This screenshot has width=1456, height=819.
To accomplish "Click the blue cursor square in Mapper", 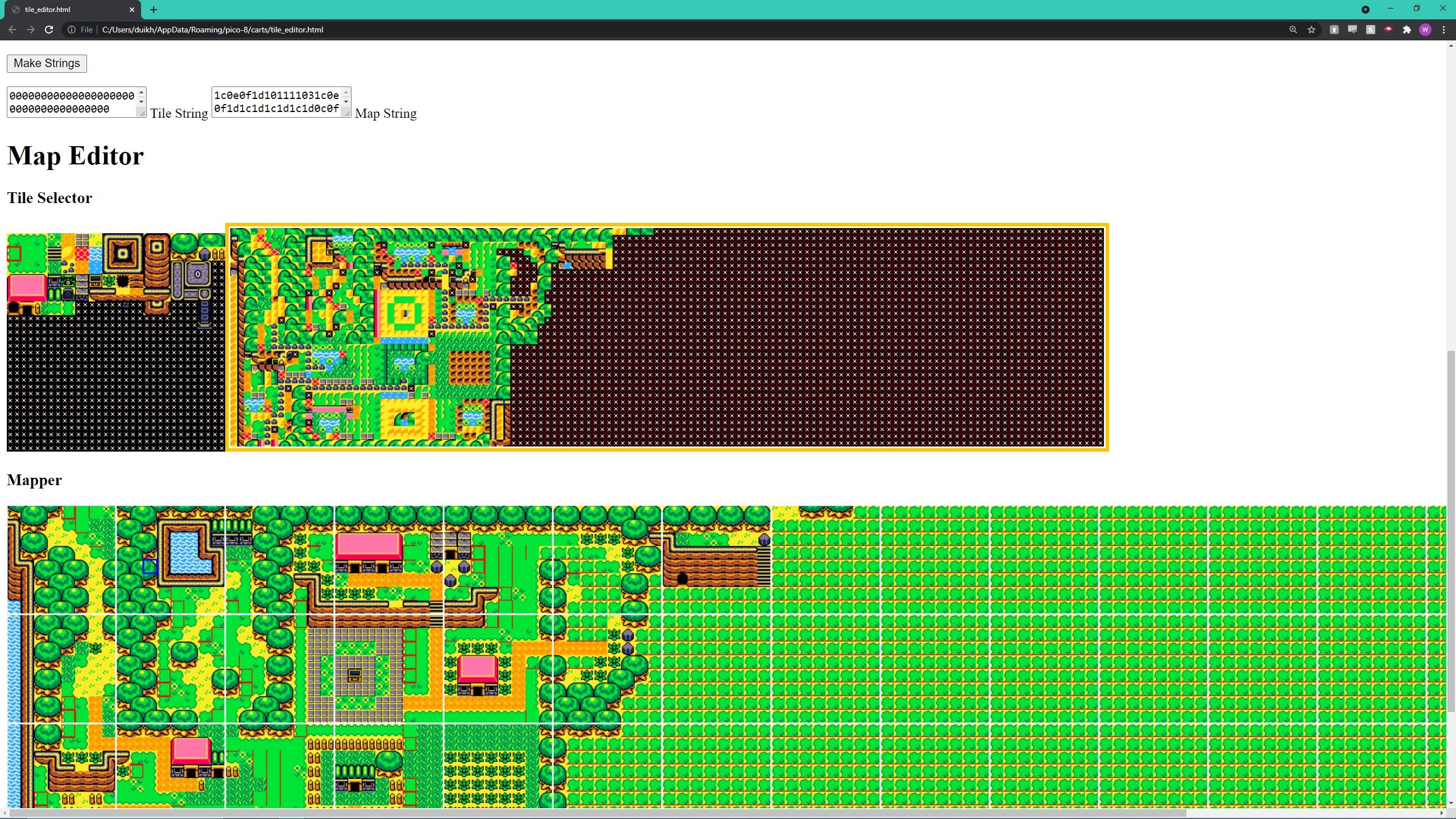I will (x=150, y=566).
